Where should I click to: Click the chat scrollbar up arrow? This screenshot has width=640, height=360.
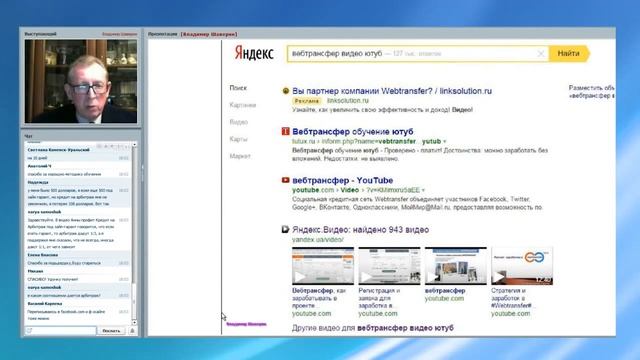[134, 145]
